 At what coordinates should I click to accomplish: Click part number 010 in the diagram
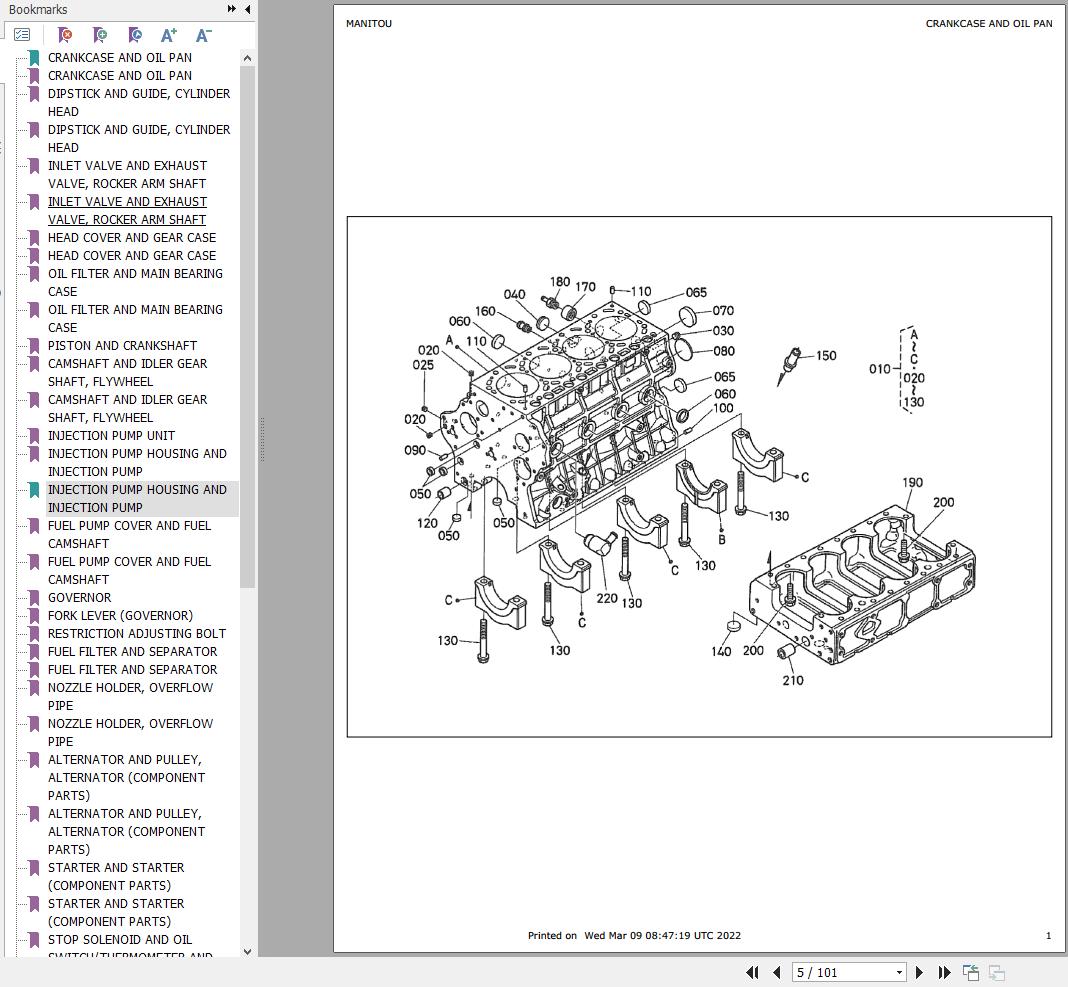coord(879,369)
